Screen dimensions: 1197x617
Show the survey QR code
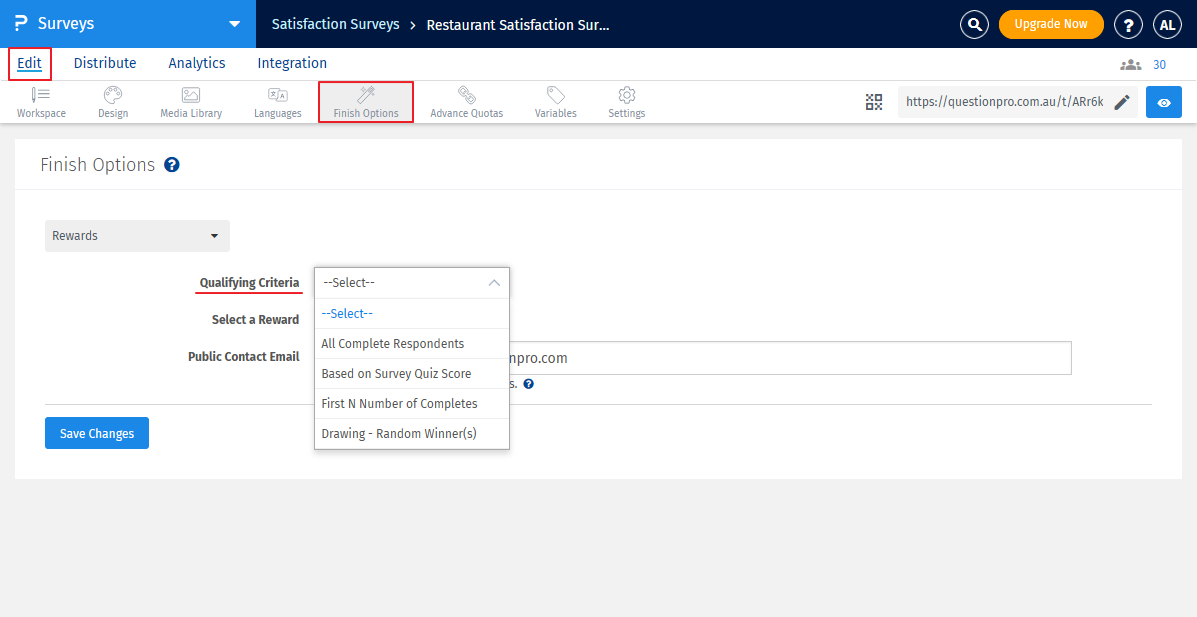coord(874,102)
